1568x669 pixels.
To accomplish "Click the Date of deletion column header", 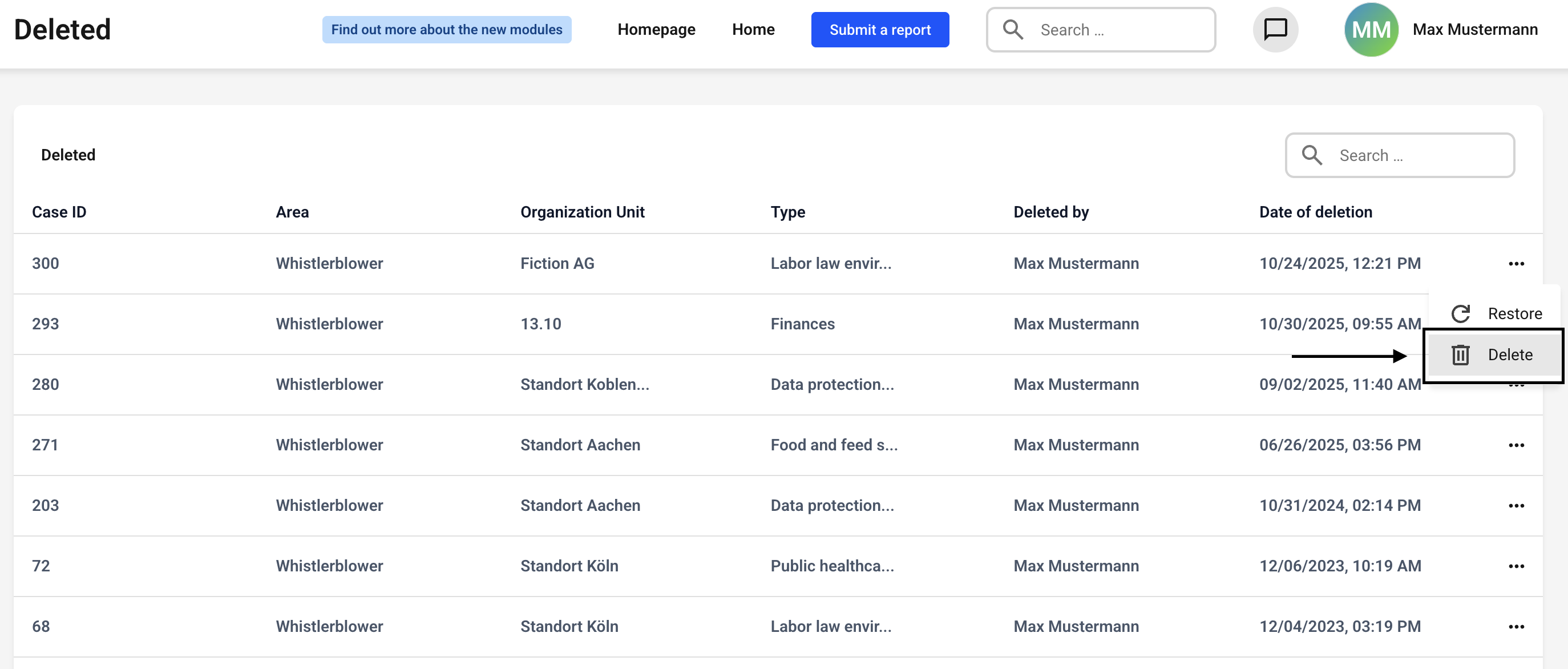I will [x=1315, y=212].
